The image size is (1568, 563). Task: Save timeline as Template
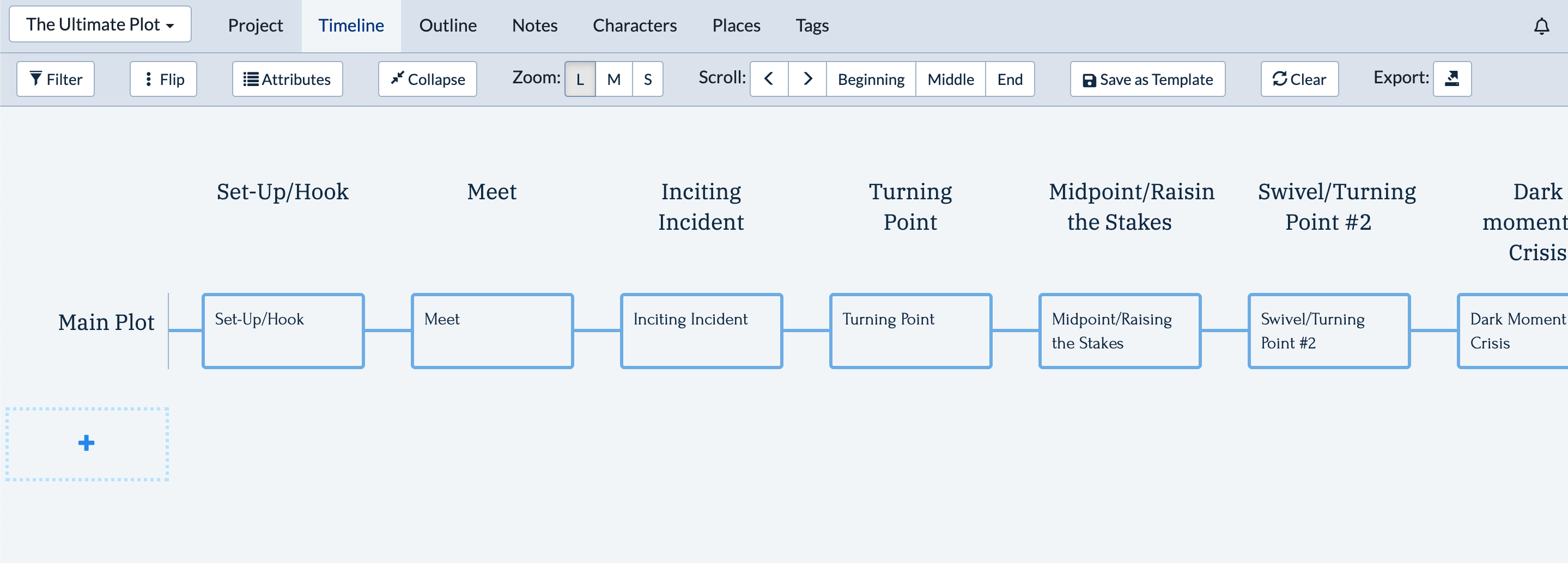1147,79
